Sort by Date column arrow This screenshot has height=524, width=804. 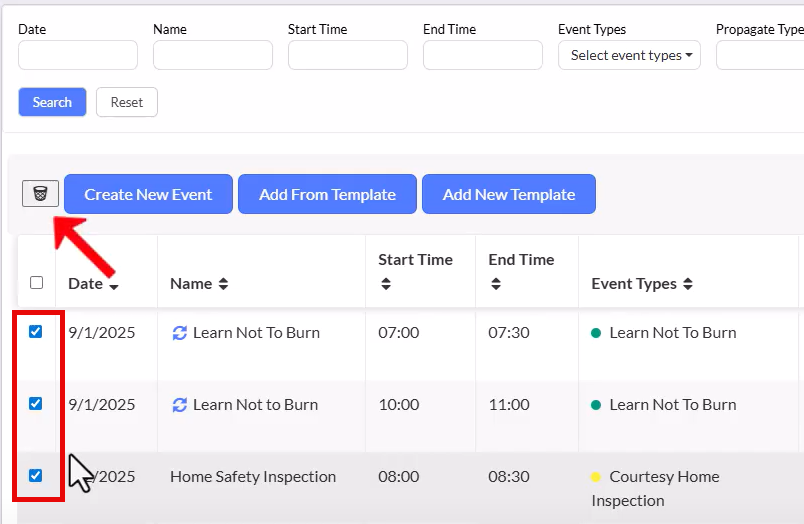114,286
